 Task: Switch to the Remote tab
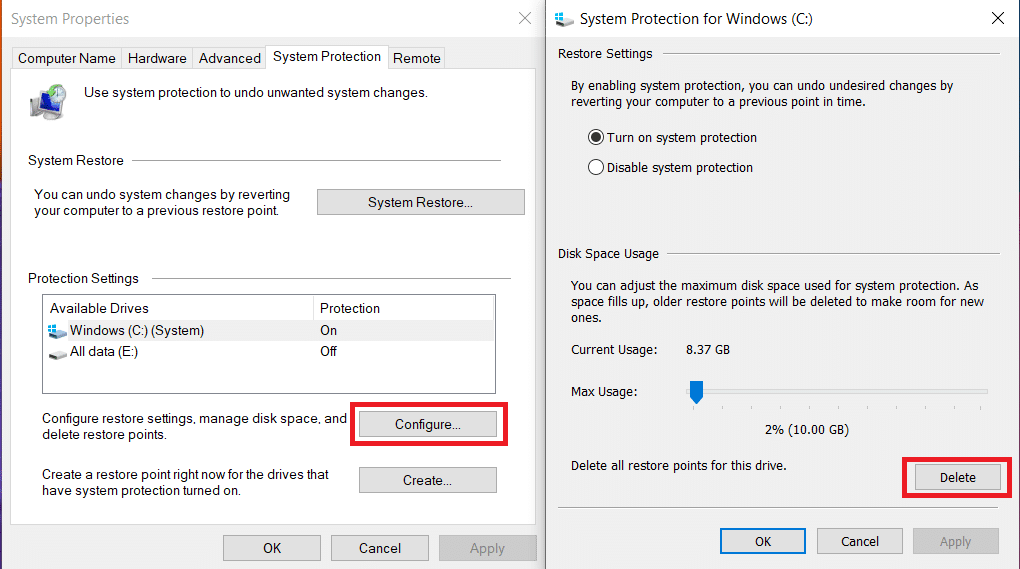click(417, 58)
